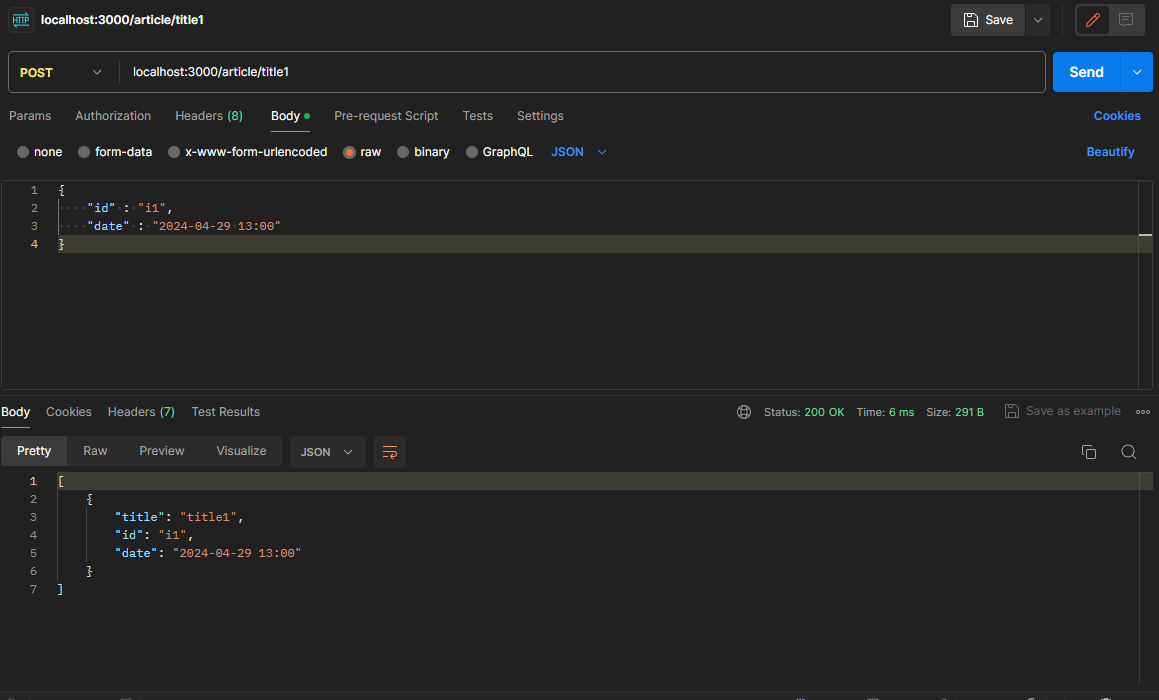Switch response view to Visualize
The height and width of the screenshot is (700, 1159).
click(241, 451)
